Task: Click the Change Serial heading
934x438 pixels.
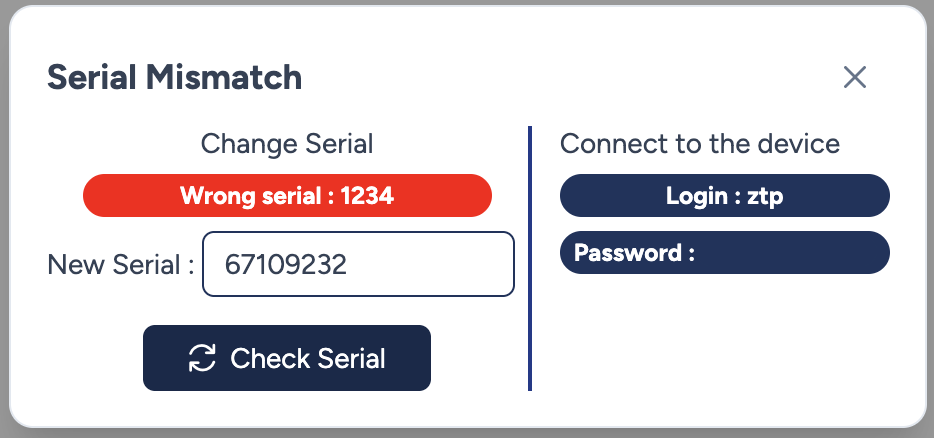Action: point(287,144)
